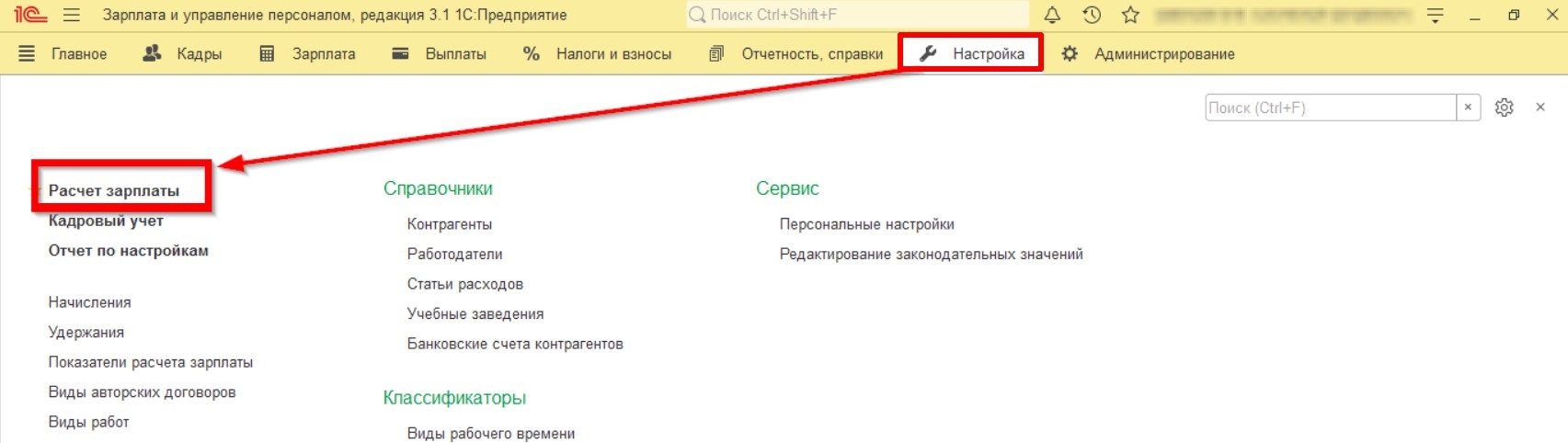Open Персональные настройки
The width and height of the screenshot is (1568, 443).
(867, 224)
